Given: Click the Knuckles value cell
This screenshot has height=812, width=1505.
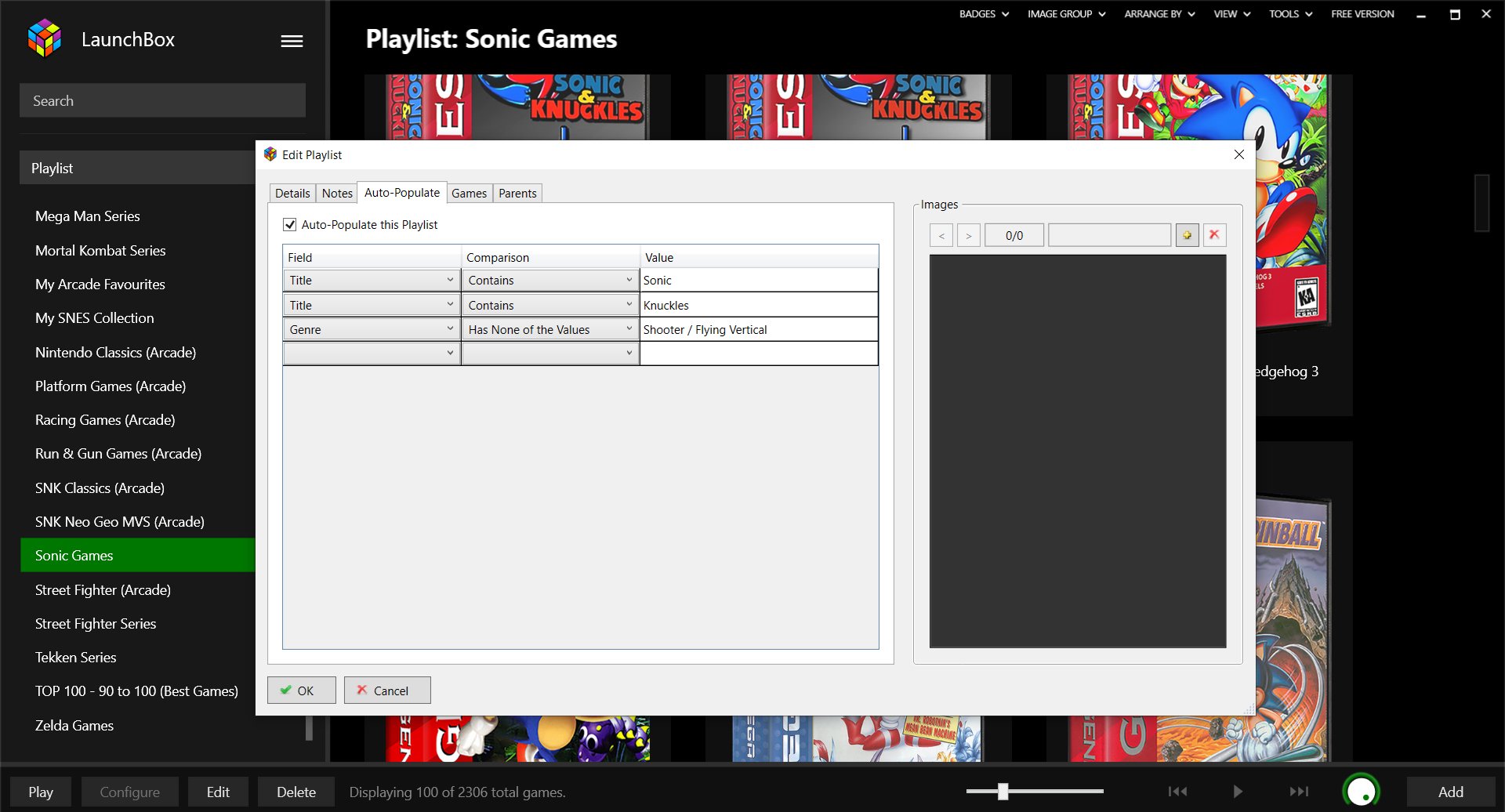Looking at the screenshot, I should (759, 305).
